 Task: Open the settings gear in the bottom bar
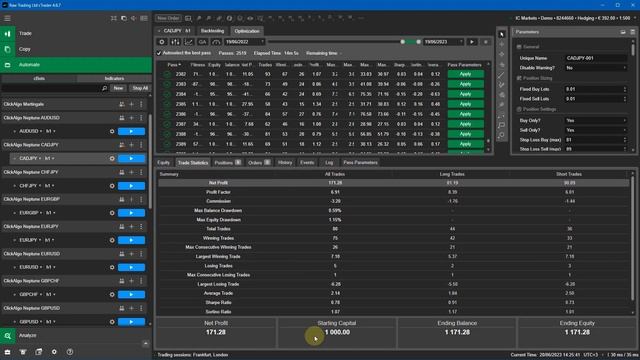[54, 352]
